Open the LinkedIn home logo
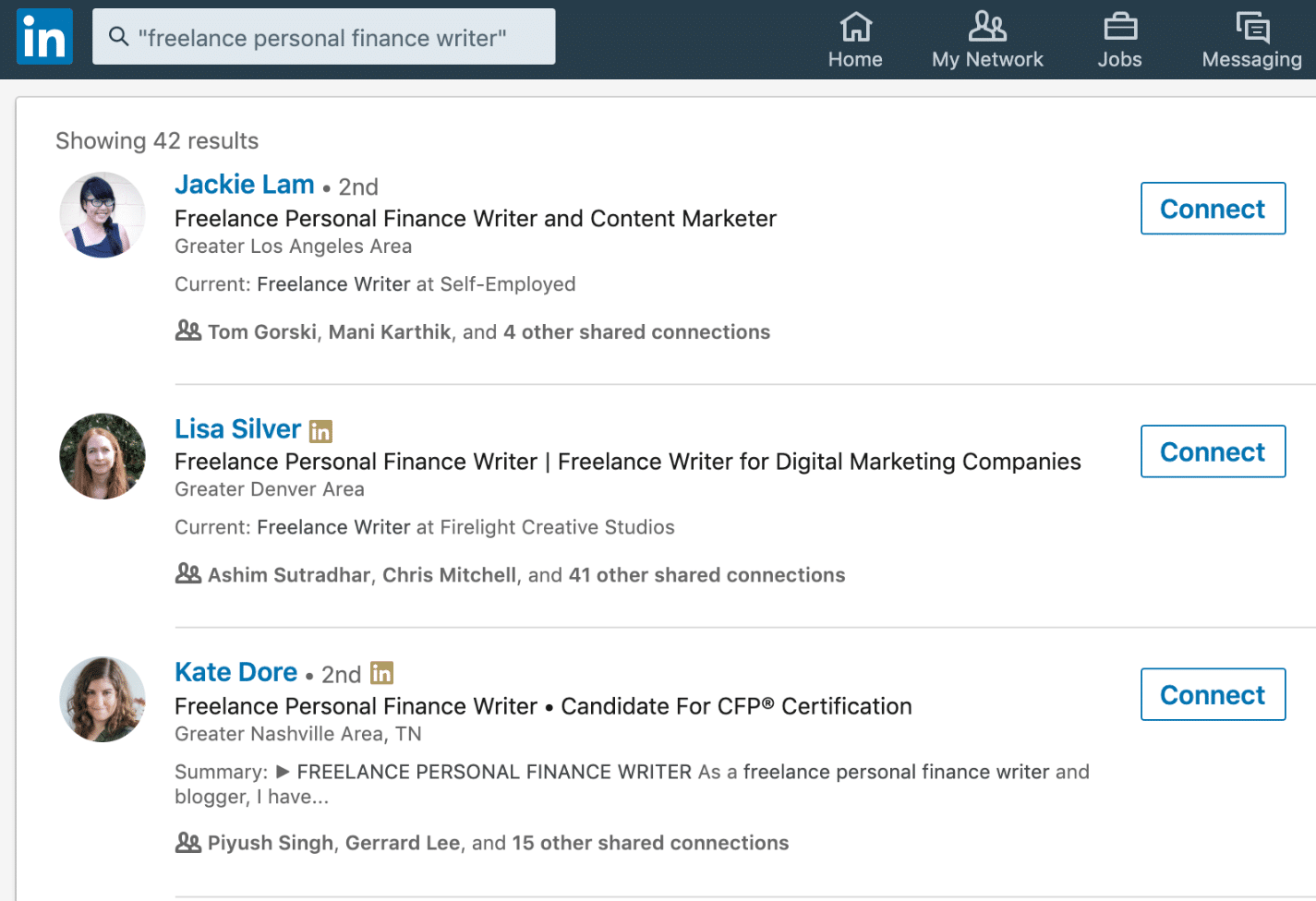 [43, 36]
